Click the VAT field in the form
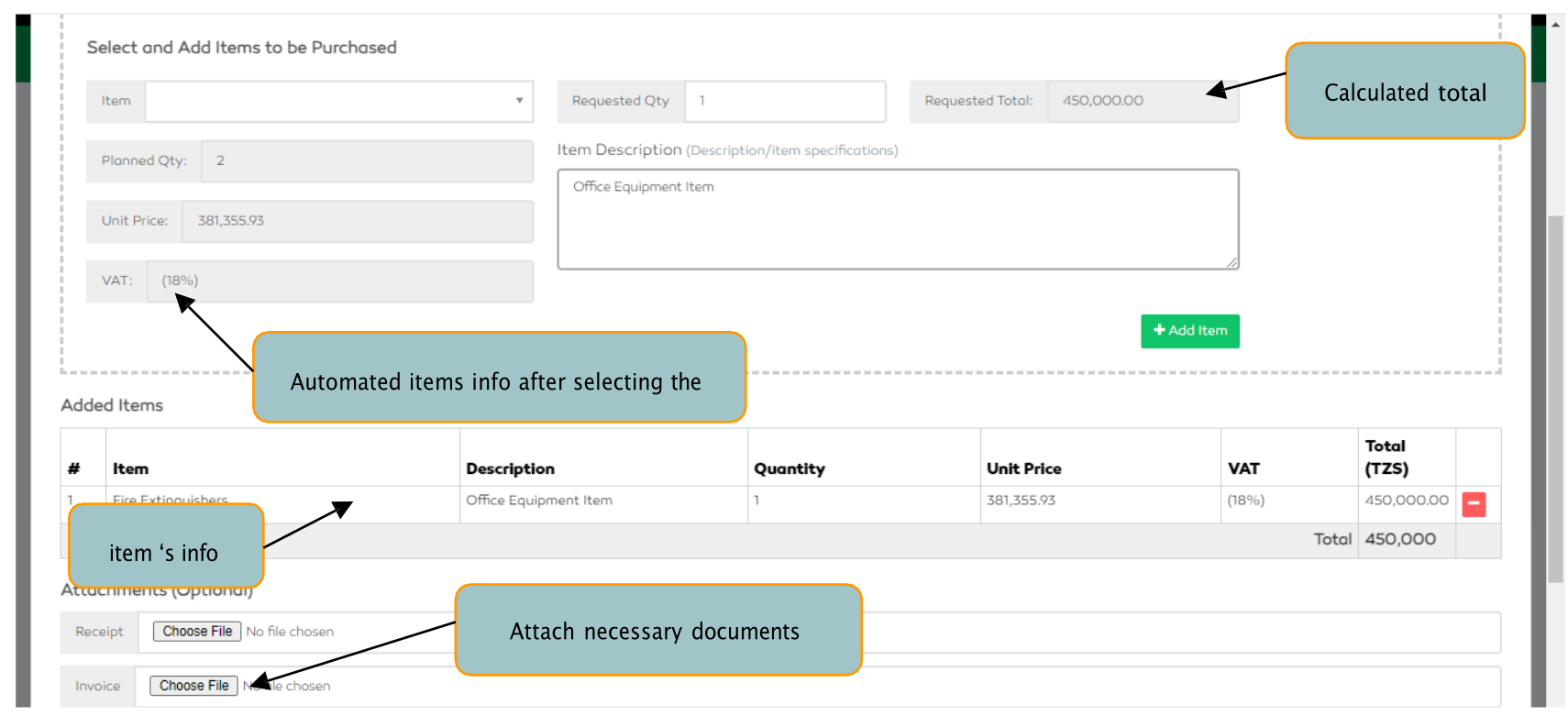Viewport: 1568px width, 716px height. coord(338,281)
